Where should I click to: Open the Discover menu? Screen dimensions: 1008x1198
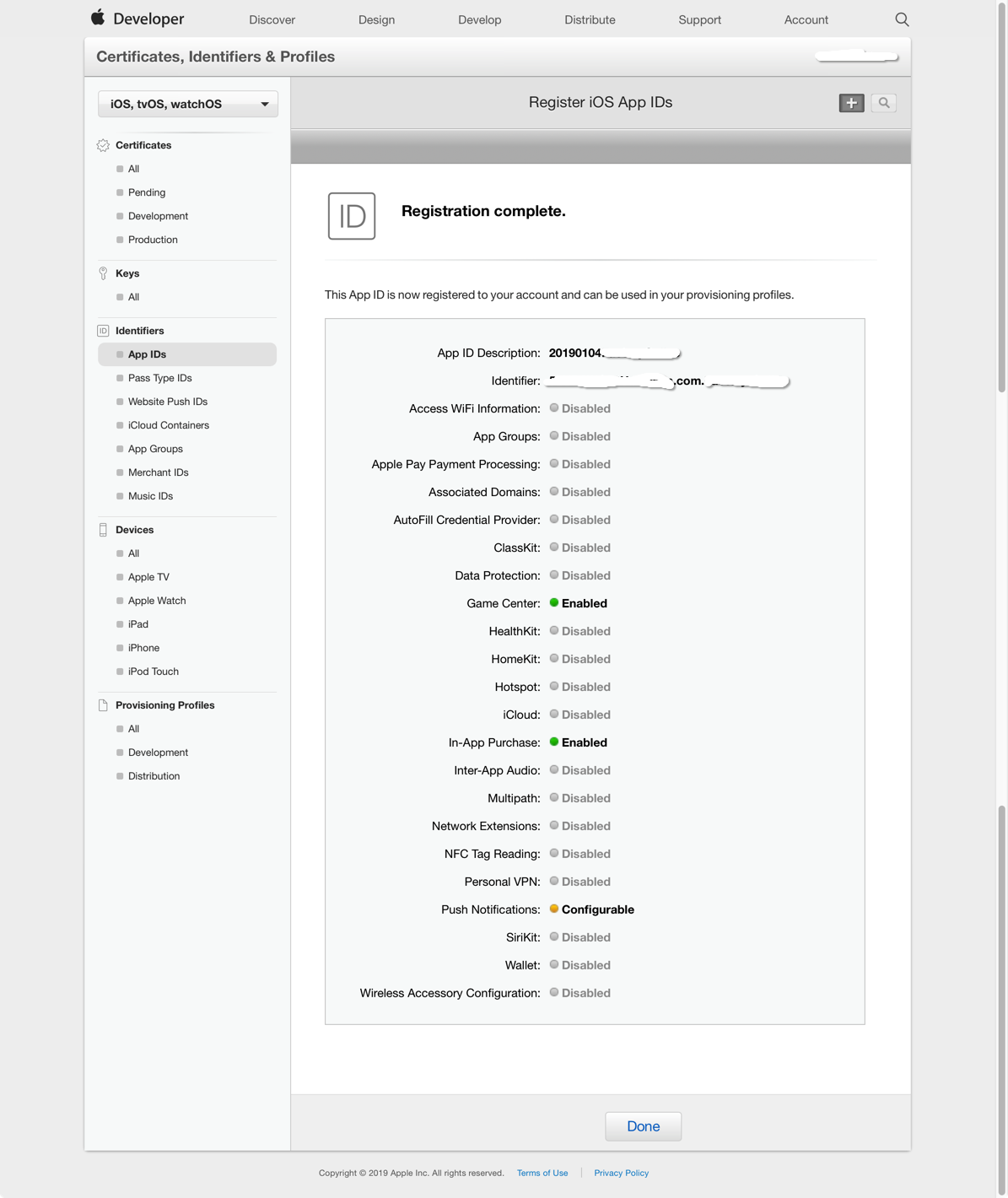pos(272,19)
